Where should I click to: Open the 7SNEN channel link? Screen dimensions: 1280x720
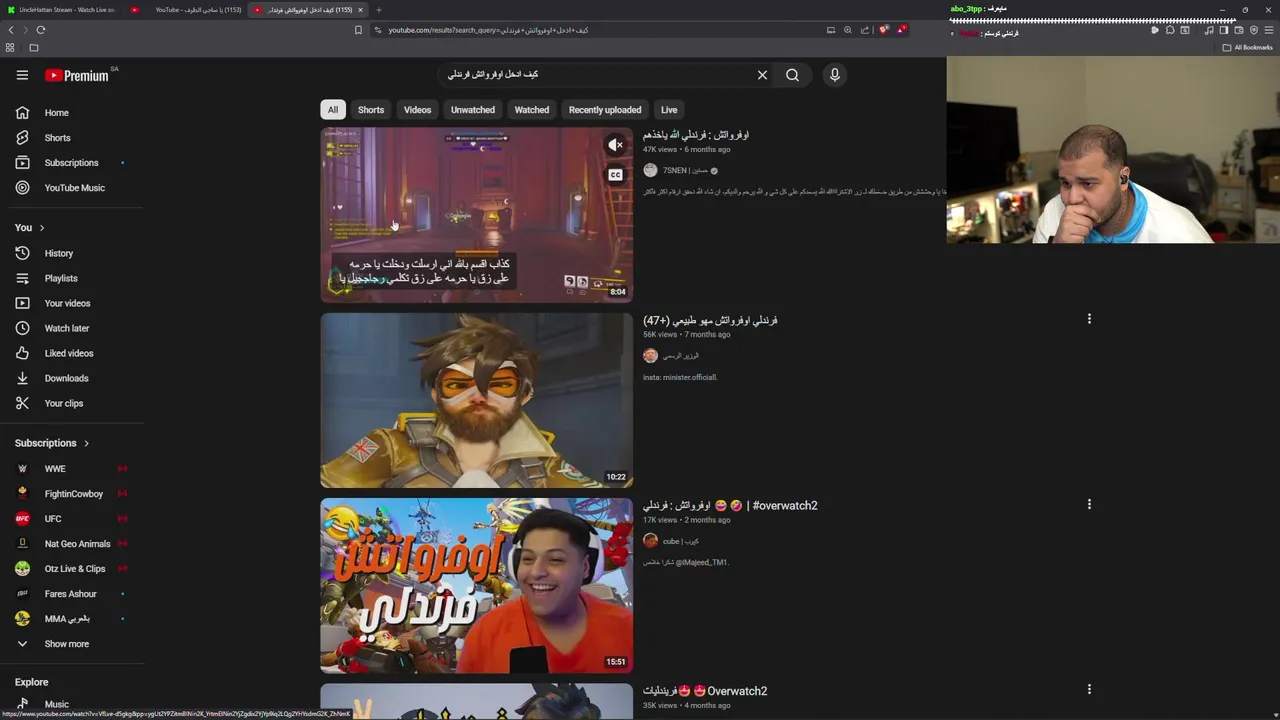(x=685, y=171)
